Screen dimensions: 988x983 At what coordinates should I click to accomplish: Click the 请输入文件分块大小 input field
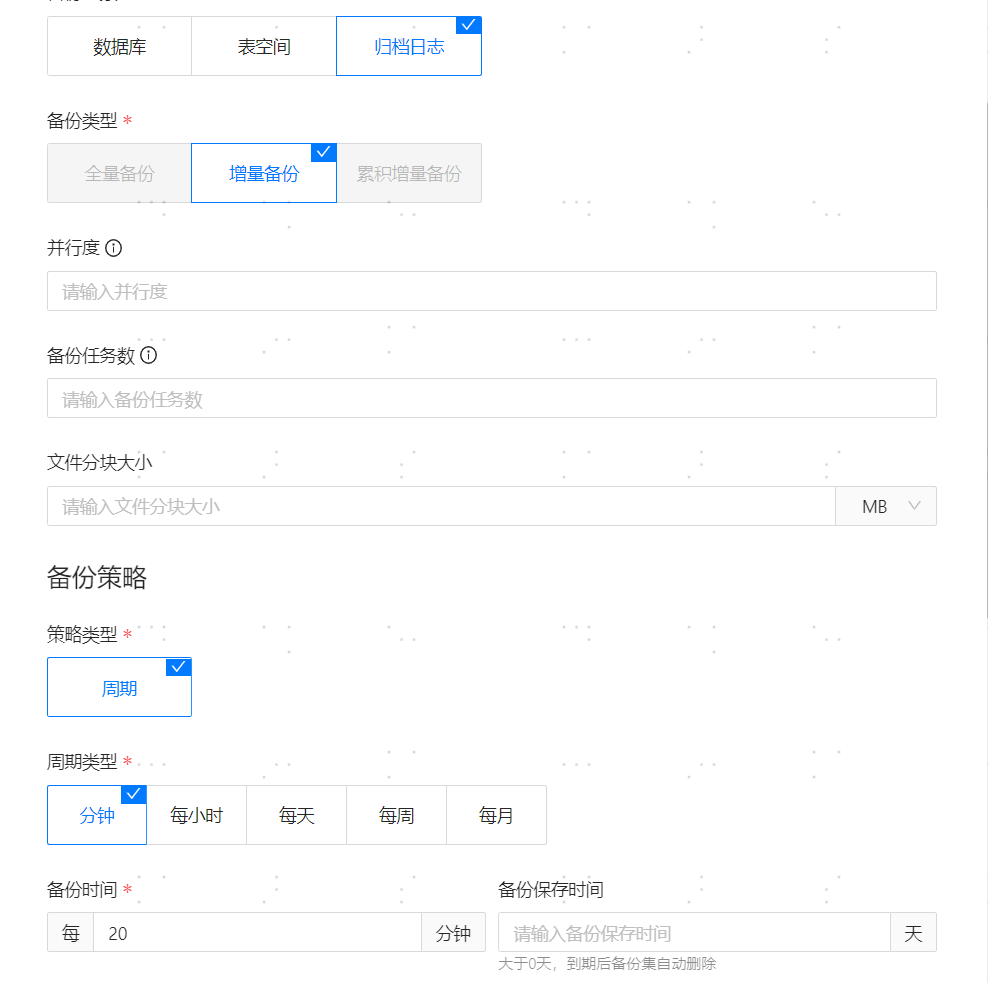coord(441,507)
